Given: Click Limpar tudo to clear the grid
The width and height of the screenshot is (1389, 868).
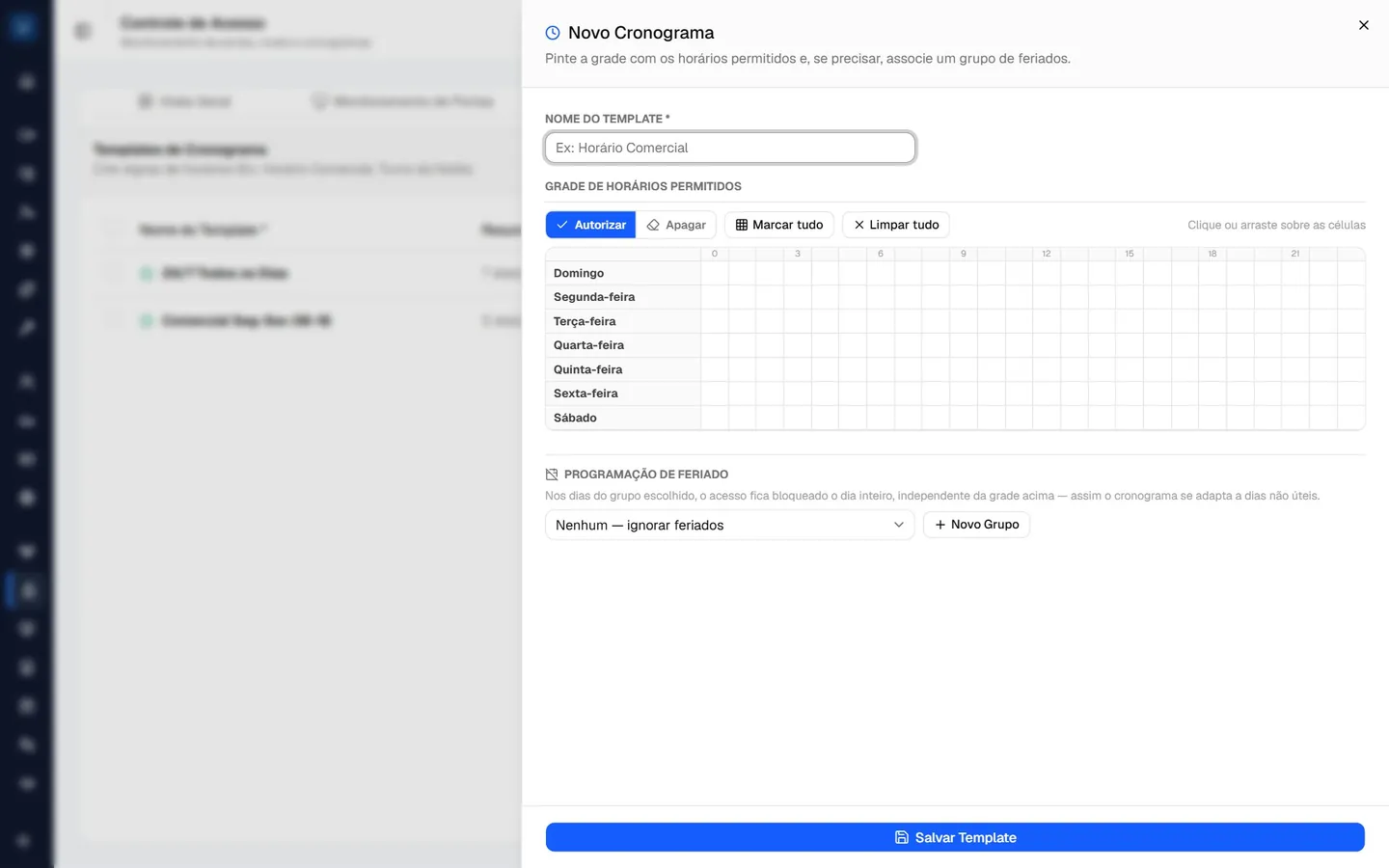Looking at the screenshot, I should tap(896, 225).
